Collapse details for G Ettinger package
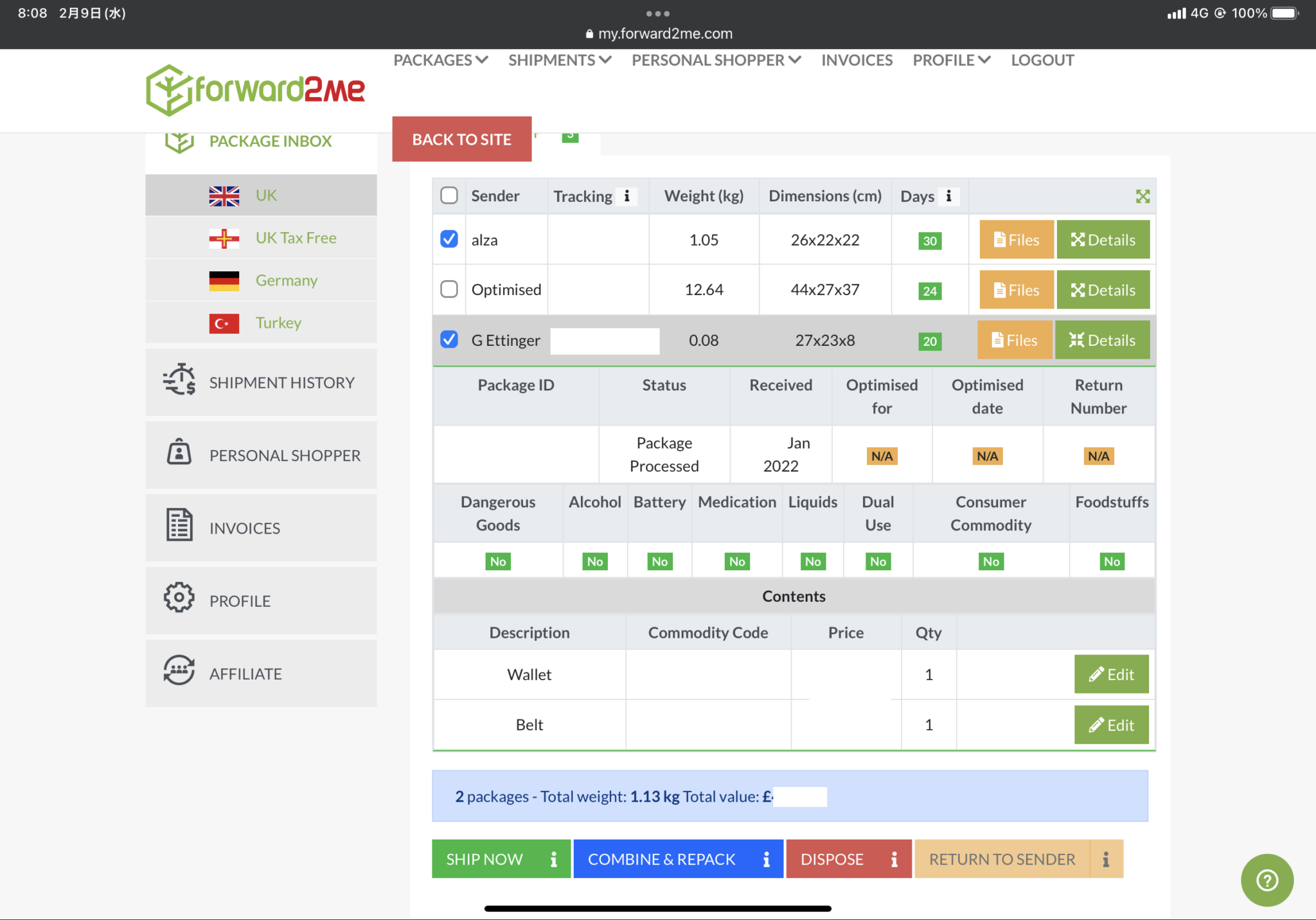Viewport: 1316px width, 920px height. click(1102, 340)
